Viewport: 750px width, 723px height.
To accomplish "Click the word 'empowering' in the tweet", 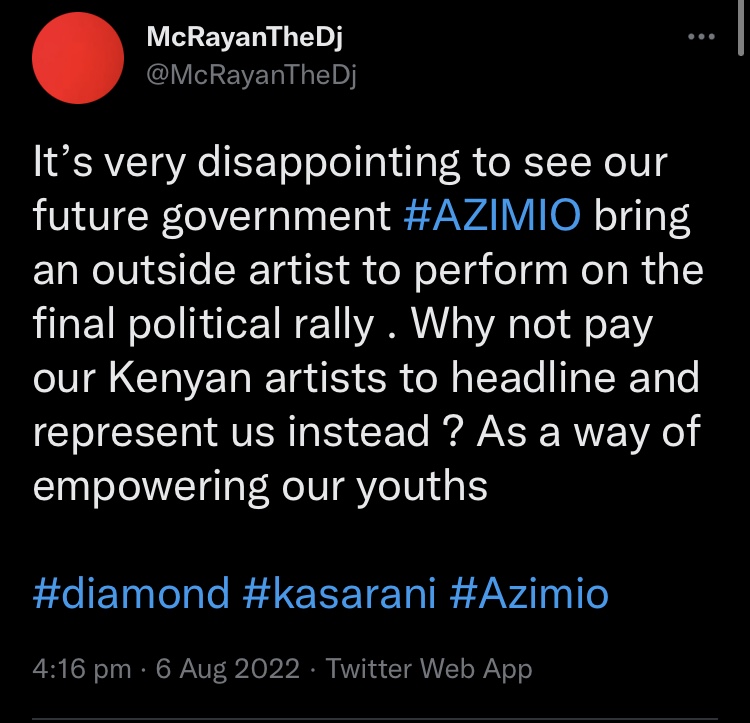I will click(x=151, y=487).
